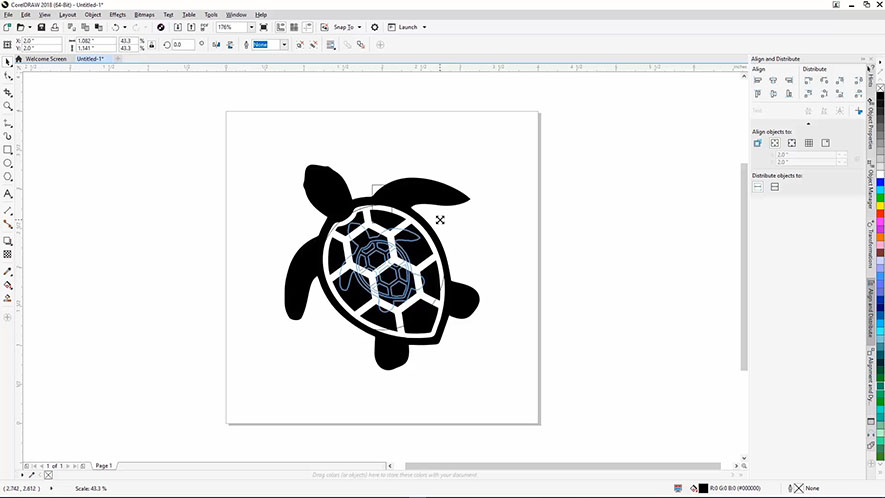
Task: Enable align to grid option
Action: 809,143
